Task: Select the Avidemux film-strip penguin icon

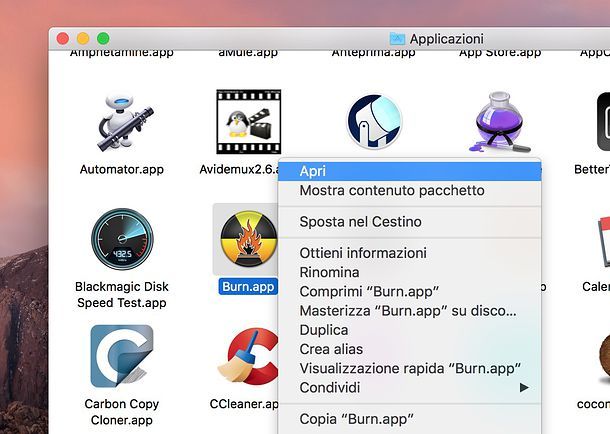Action: pos(249,122)
